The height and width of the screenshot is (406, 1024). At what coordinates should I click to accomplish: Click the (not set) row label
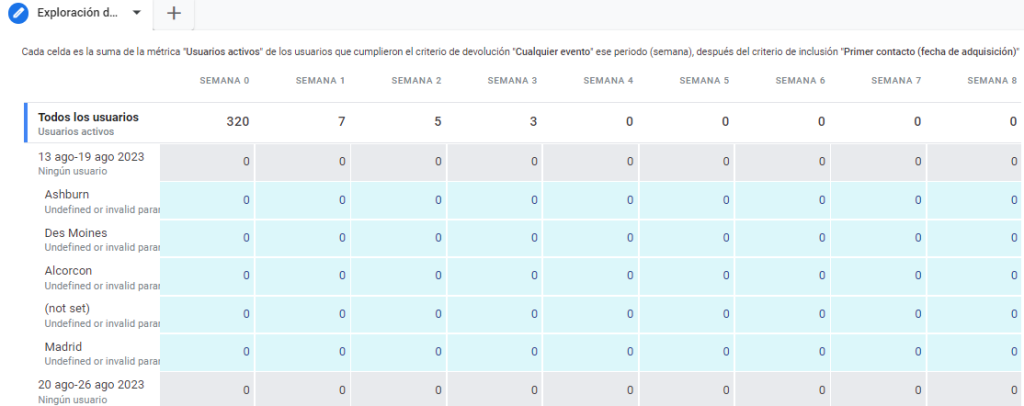[67, 309]
